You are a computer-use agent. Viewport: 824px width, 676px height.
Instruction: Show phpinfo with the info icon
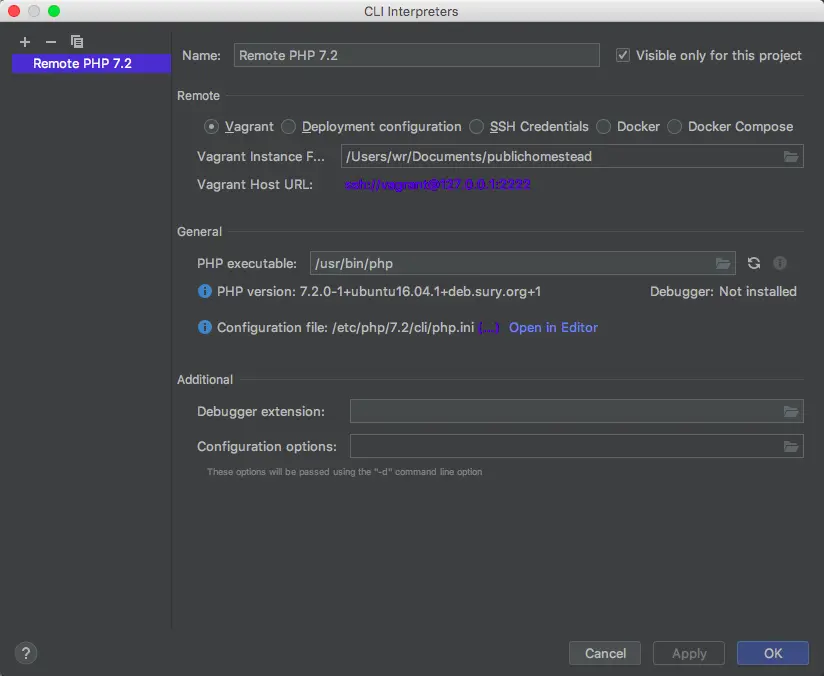[x=780, y=263]
